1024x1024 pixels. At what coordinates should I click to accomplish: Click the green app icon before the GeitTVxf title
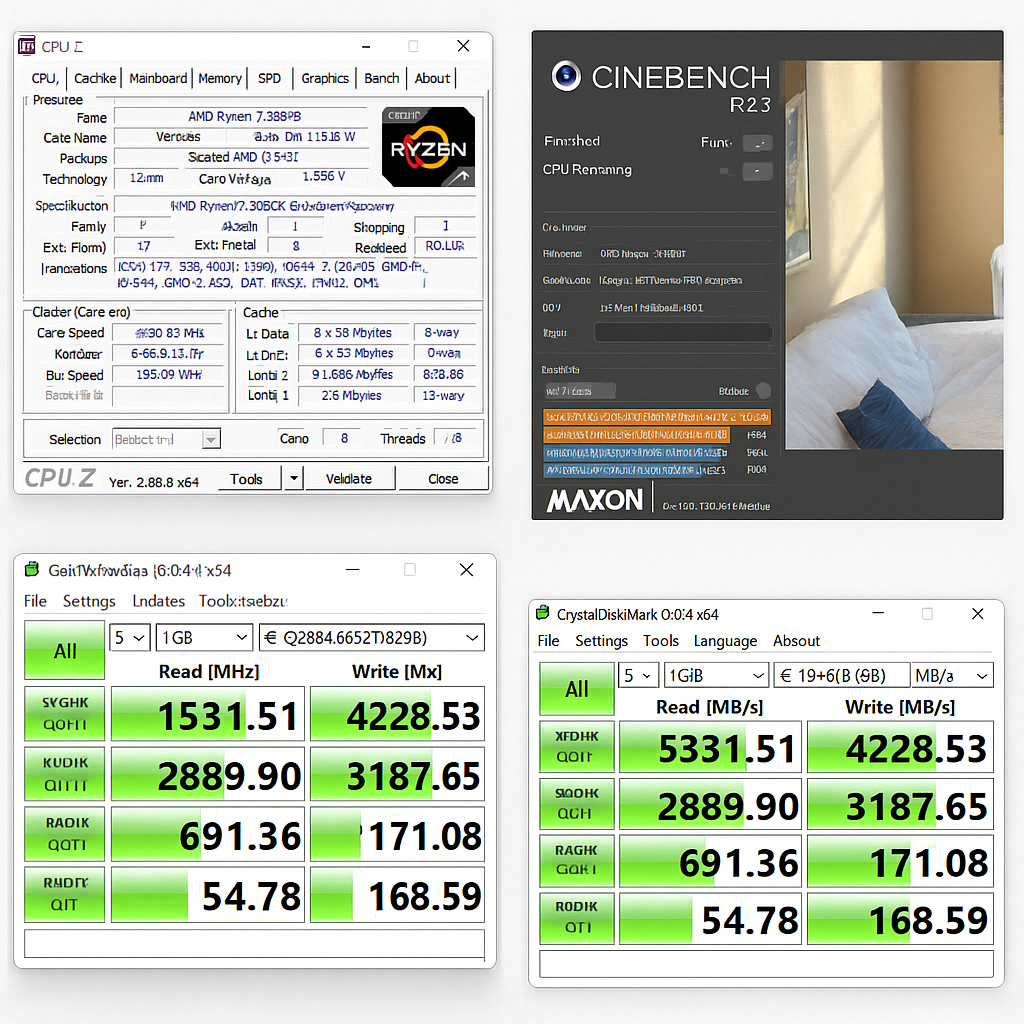click(32, 569)
